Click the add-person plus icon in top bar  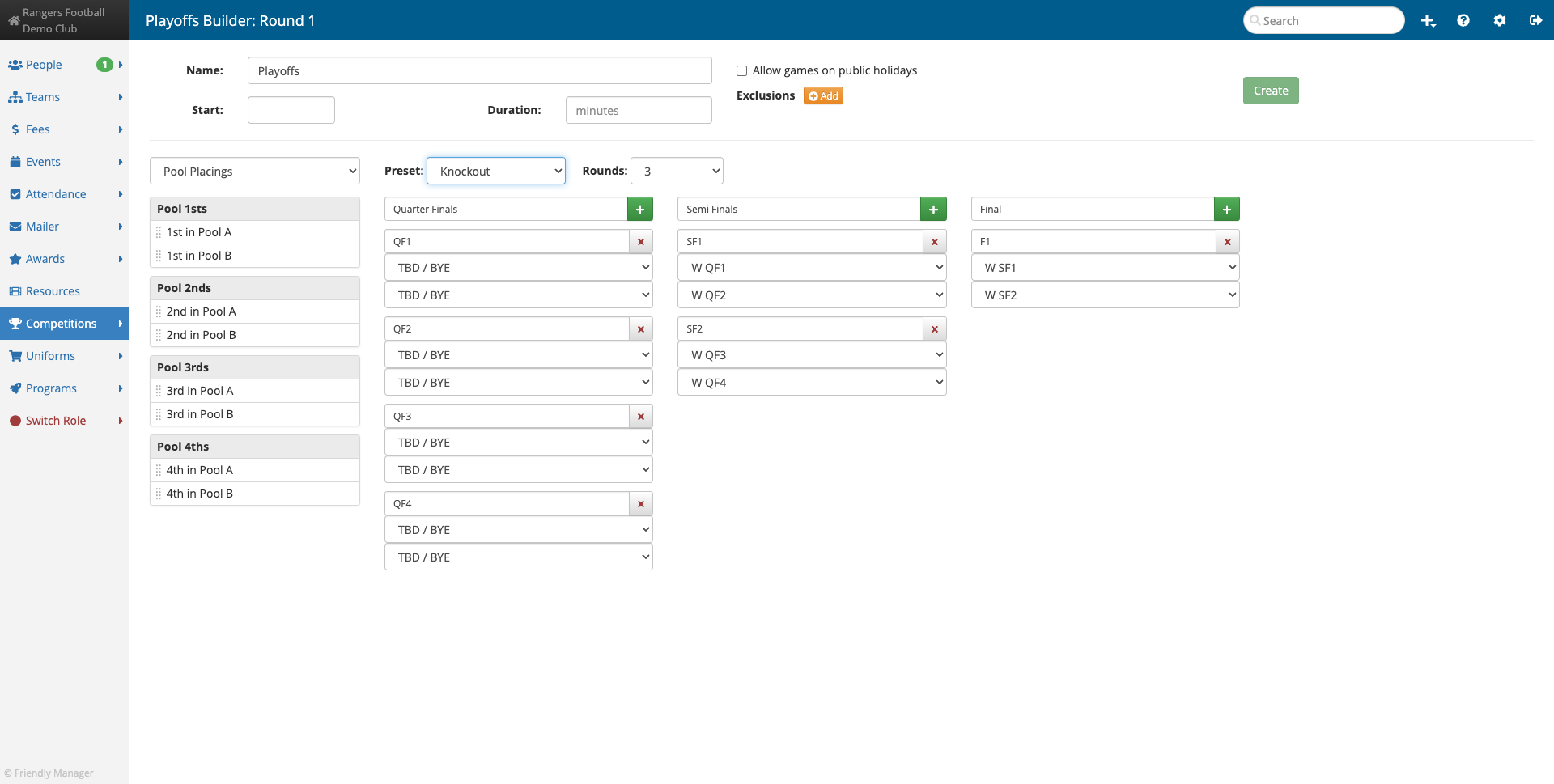coord(1428,20)
